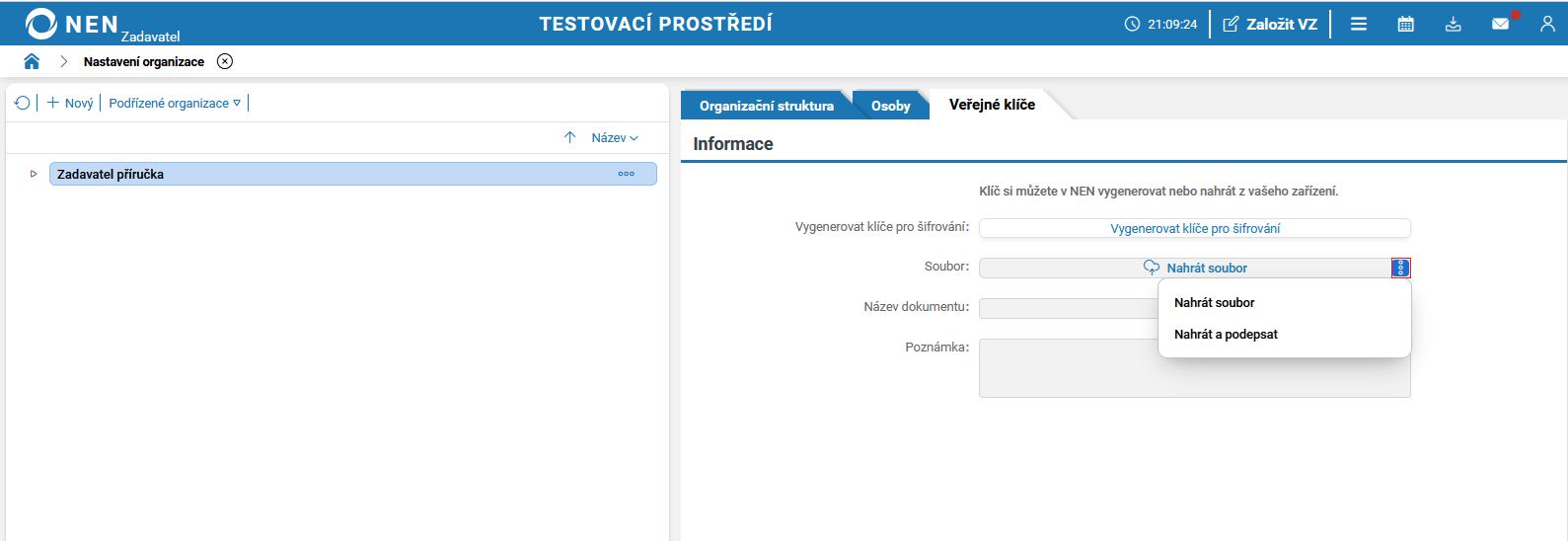Viewport: 1568px width, 541px height.
Task: Toggle the upload options kebab button
Action: coord(1401,268)
